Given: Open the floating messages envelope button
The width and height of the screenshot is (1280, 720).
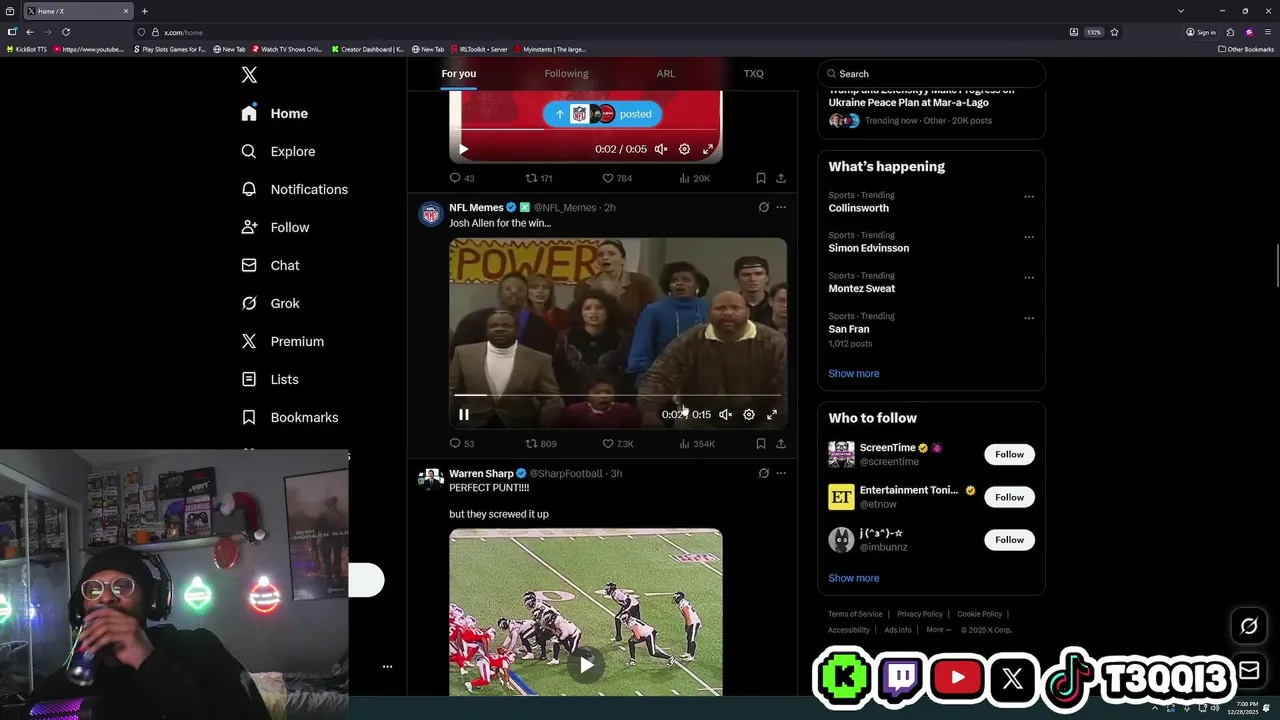Looking at the screenshot, I should (1249, 670).
